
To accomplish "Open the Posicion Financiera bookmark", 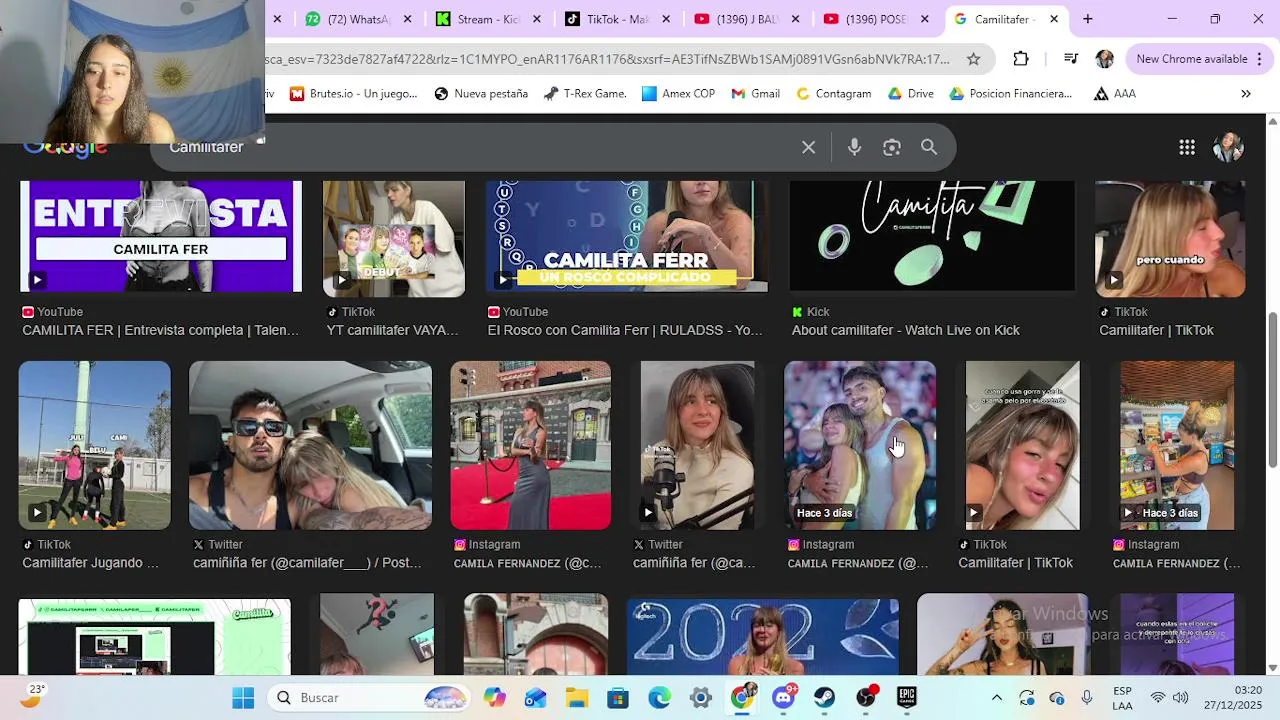I will pos(1010,94).
